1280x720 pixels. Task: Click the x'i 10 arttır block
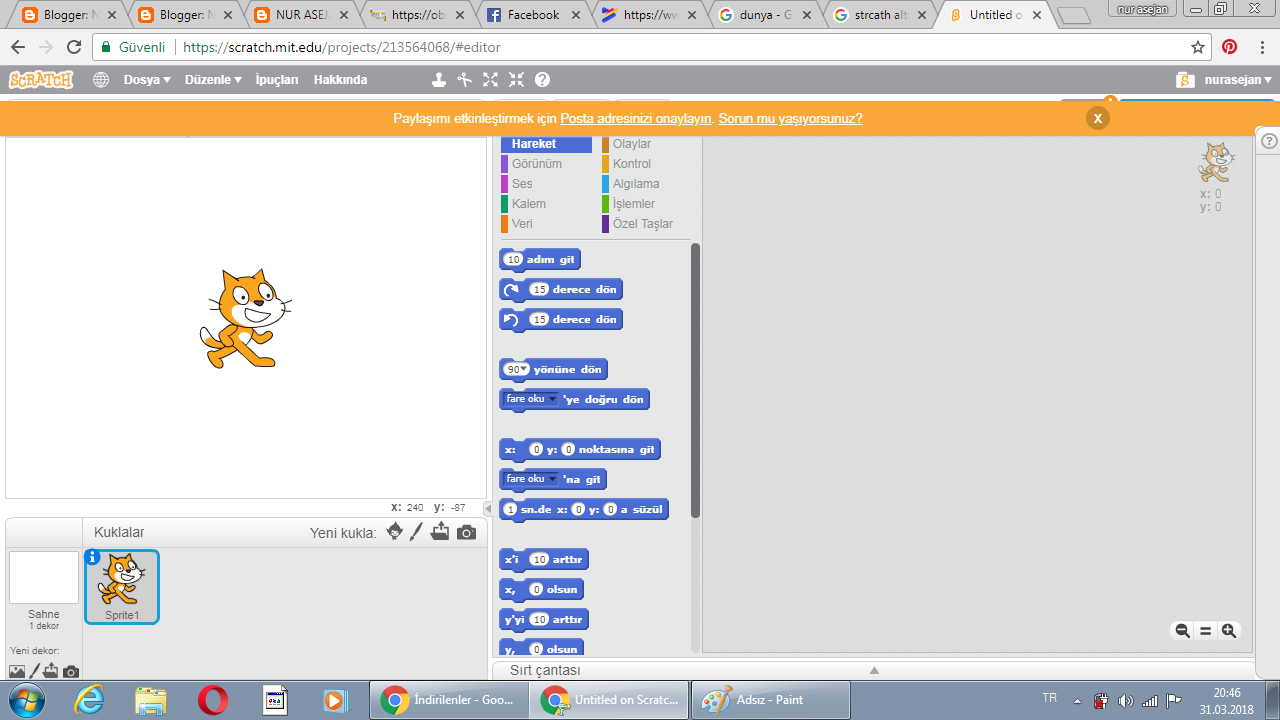tap(544, 559)
